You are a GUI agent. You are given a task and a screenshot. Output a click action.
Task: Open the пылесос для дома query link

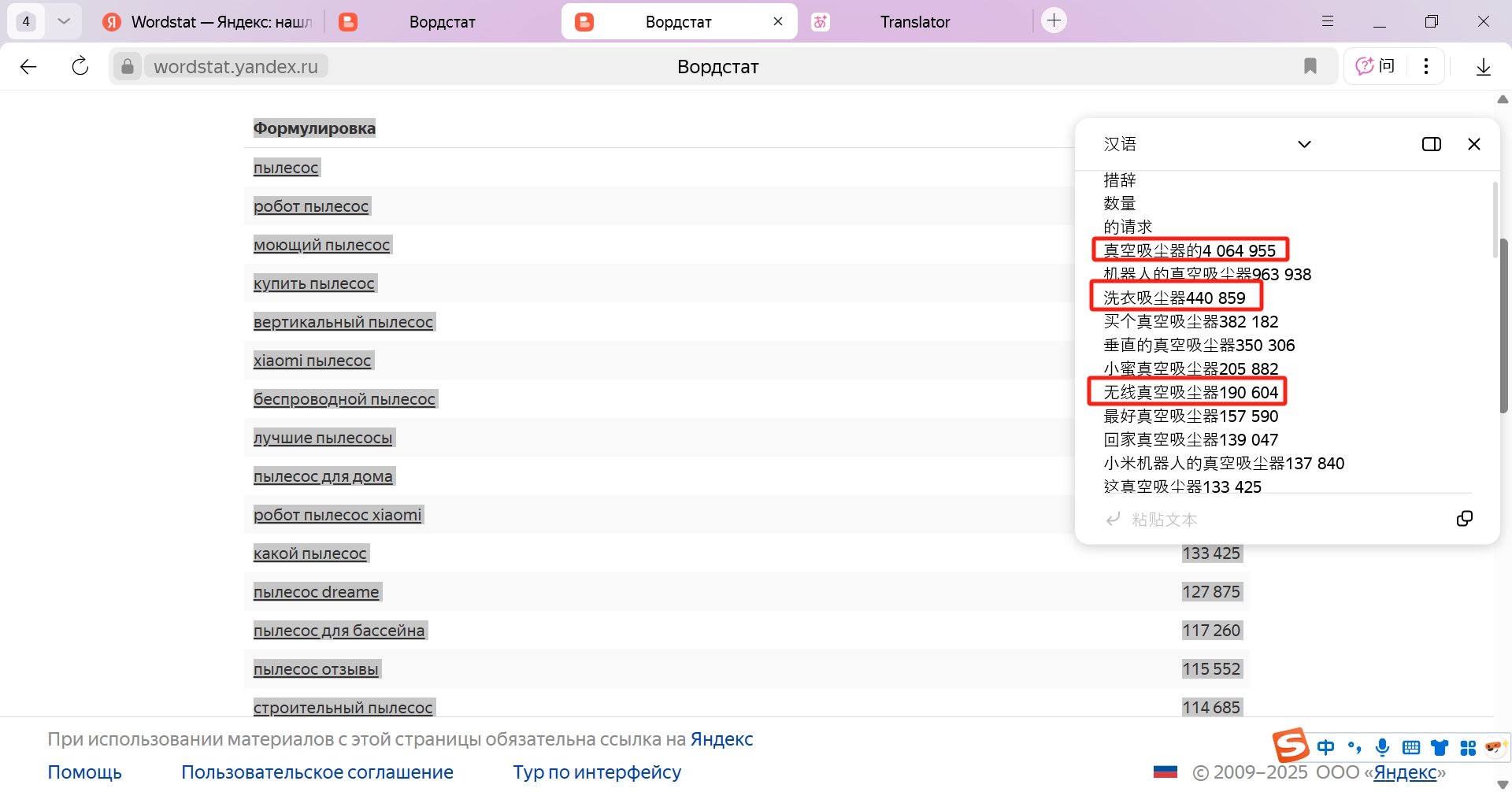pyautogui.click(x=323, y=476)
